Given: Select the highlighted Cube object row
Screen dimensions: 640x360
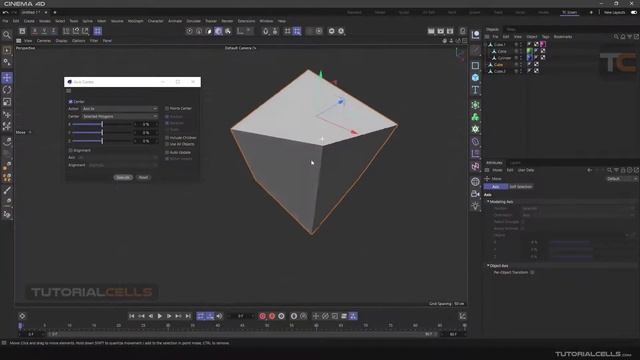Looking at the screenshot, I should 498,64.
